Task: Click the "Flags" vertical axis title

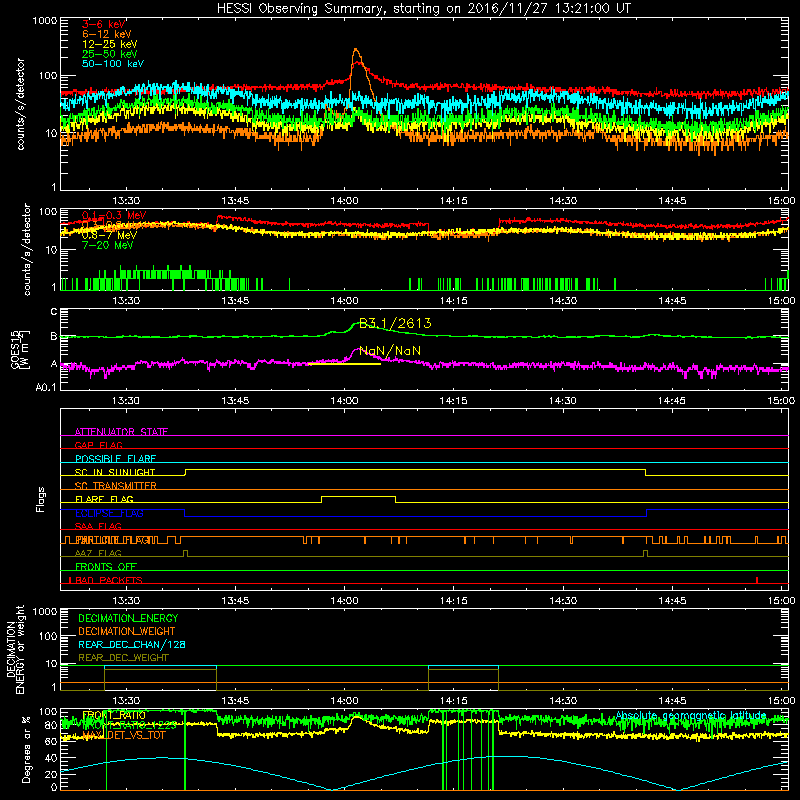Action: point(41,499)
